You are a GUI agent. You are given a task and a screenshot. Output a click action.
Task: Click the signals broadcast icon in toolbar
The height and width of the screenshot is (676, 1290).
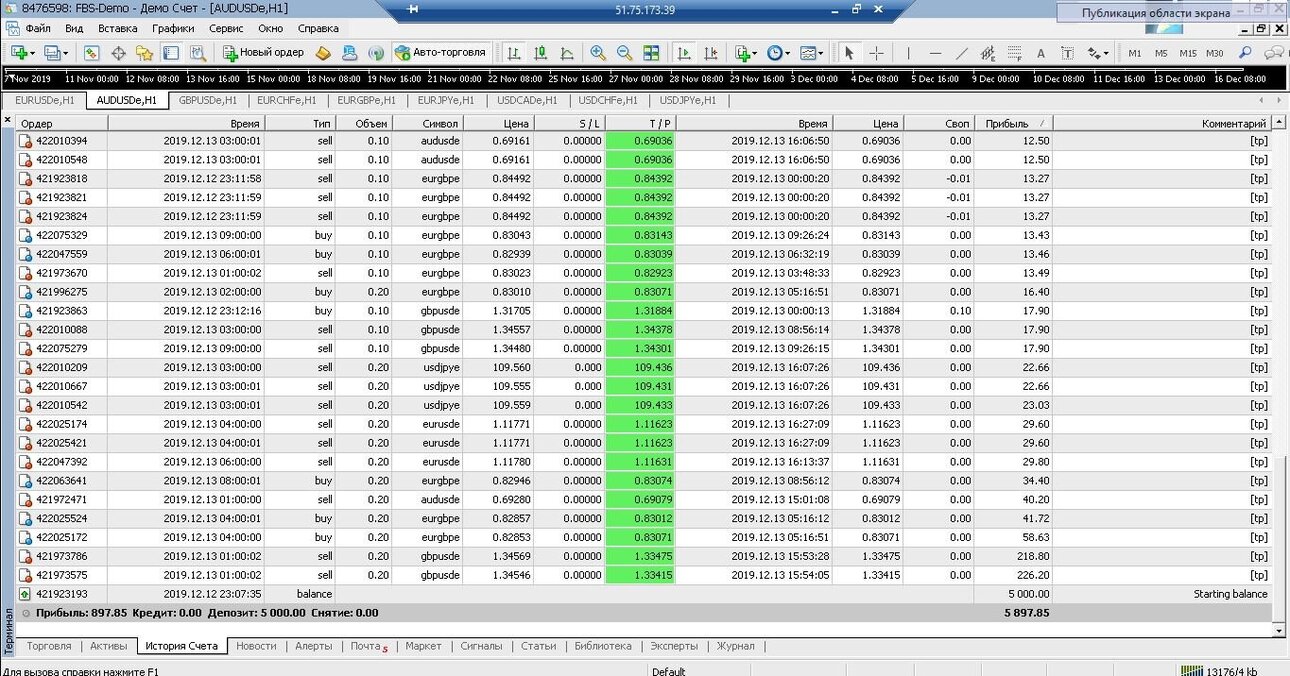tap(376, 53)
